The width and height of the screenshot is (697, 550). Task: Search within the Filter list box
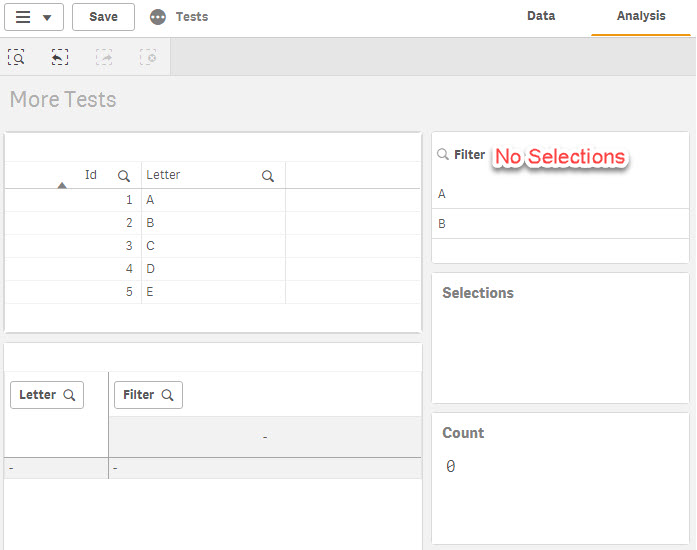[443, 154]
